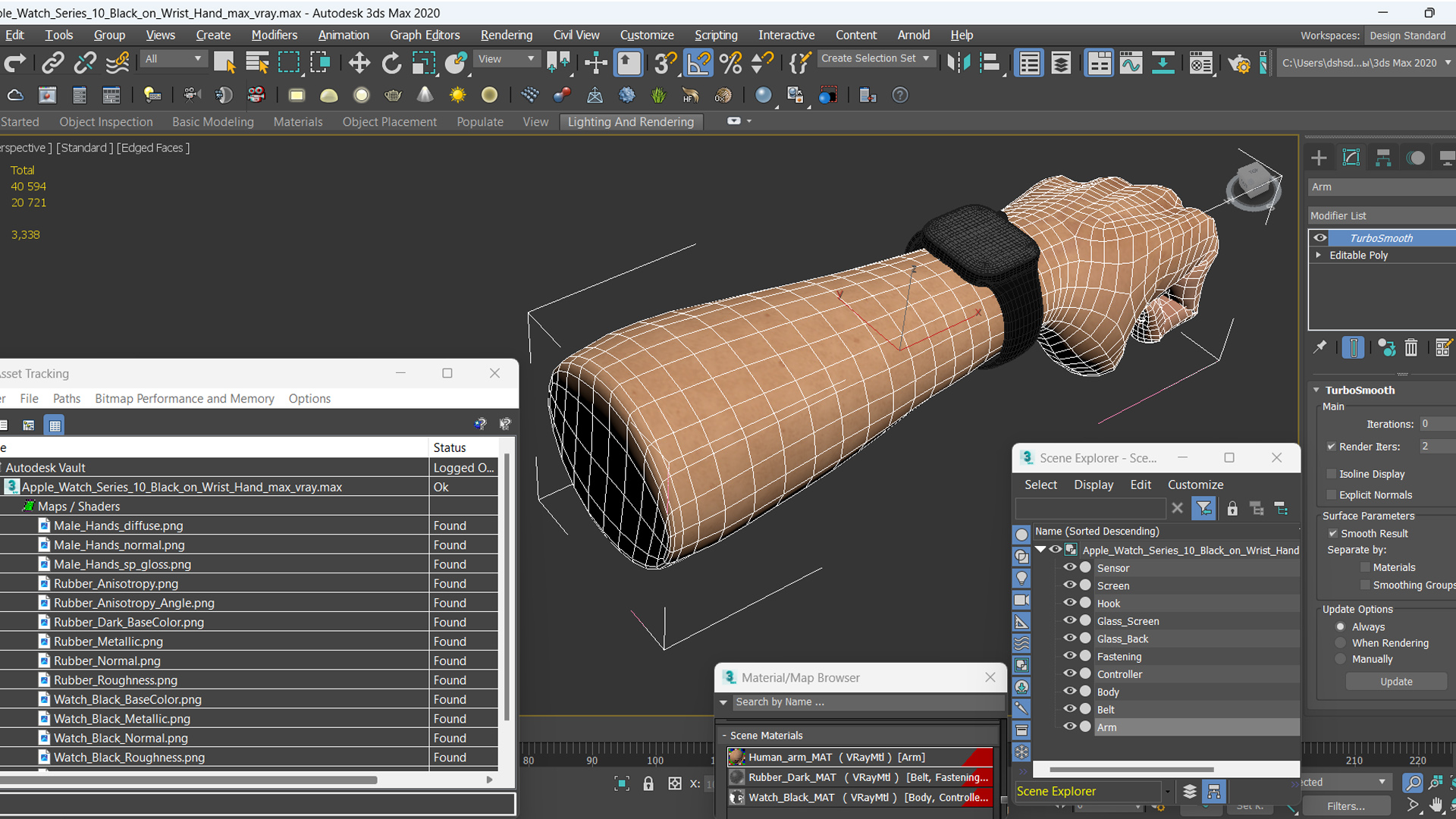1456x819 pixels.
Task: Click the Filters... button
Action: (x=1346, y=806)
